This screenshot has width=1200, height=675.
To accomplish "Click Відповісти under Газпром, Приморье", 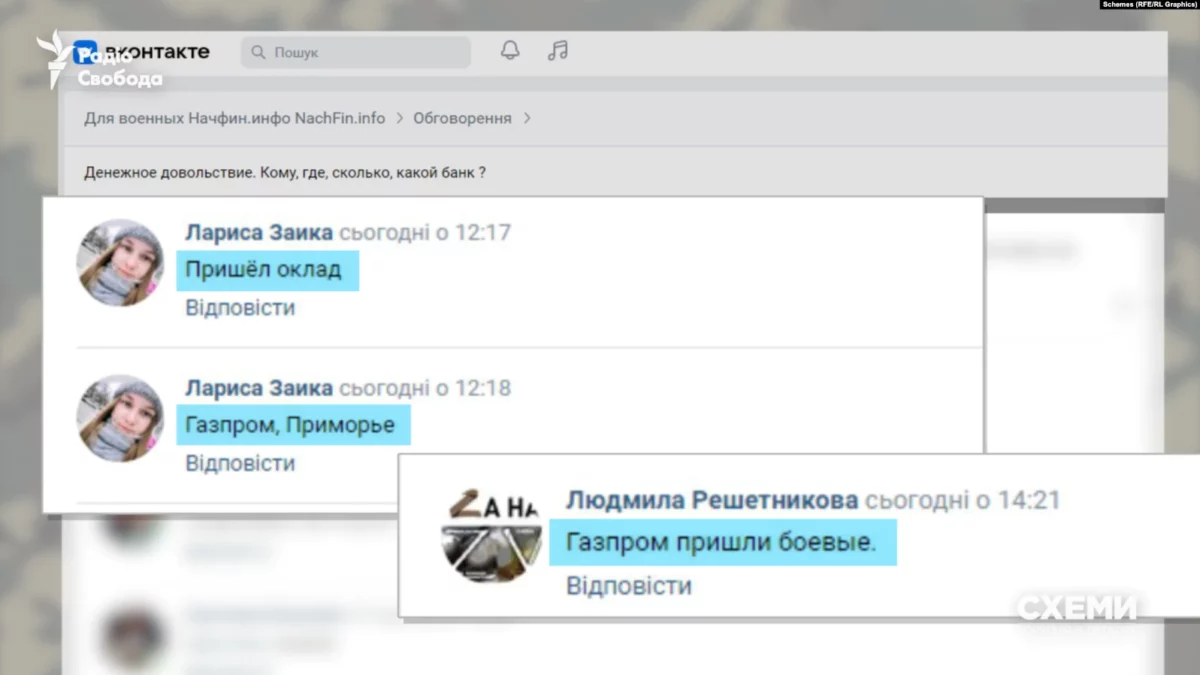I will 240,463.
